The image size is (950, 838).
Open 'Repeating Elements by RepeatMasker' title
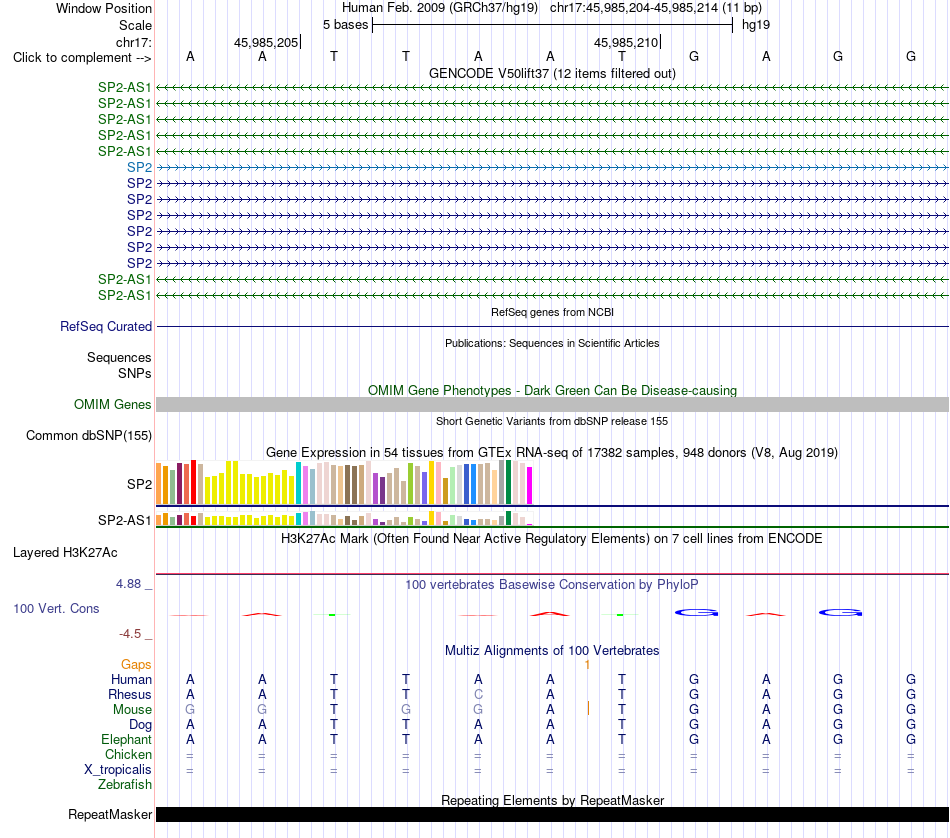pos(552,800)
